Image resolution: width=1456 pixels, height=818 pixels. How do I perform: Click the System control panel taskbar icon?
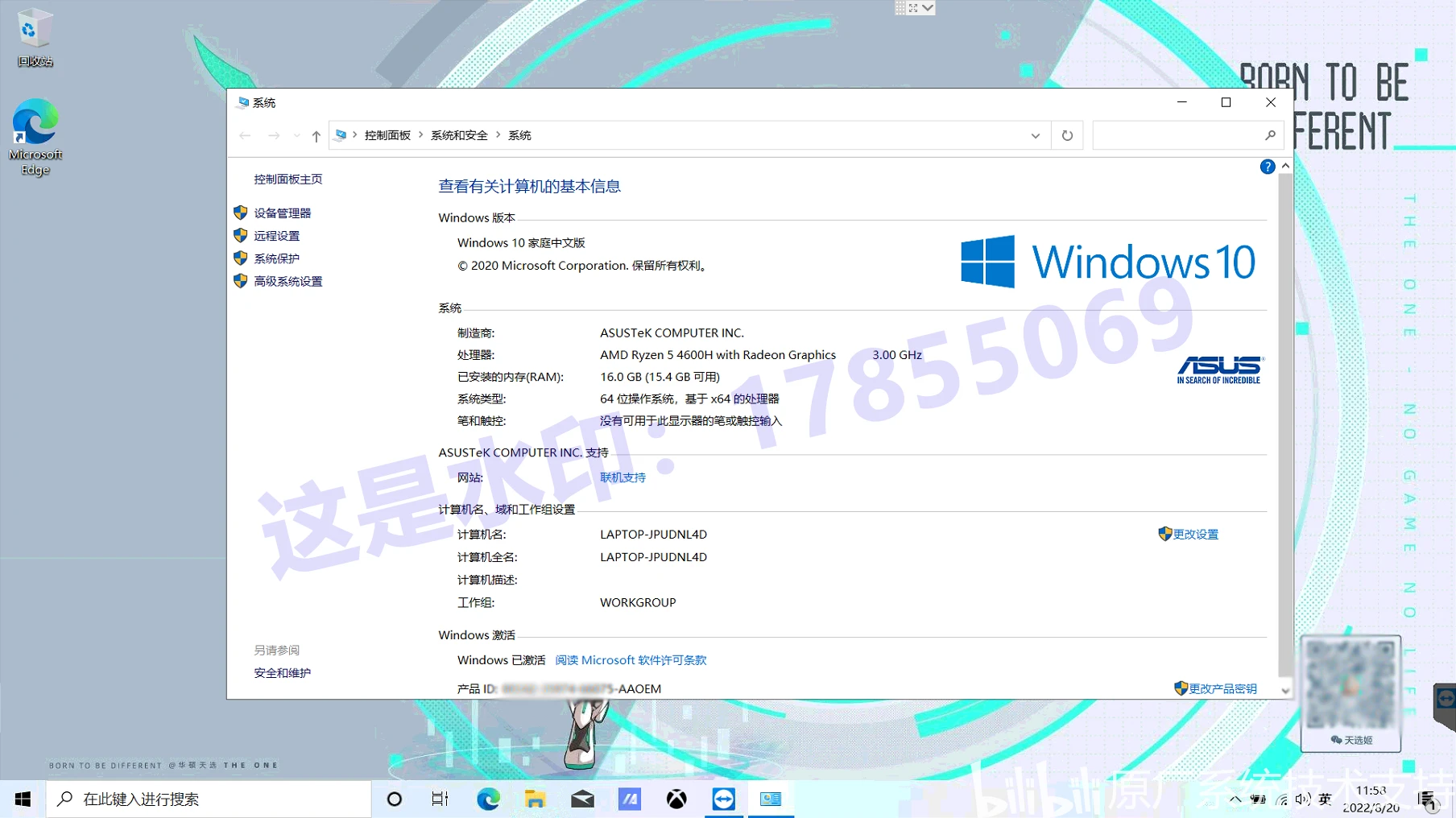[x=771, y=799]
